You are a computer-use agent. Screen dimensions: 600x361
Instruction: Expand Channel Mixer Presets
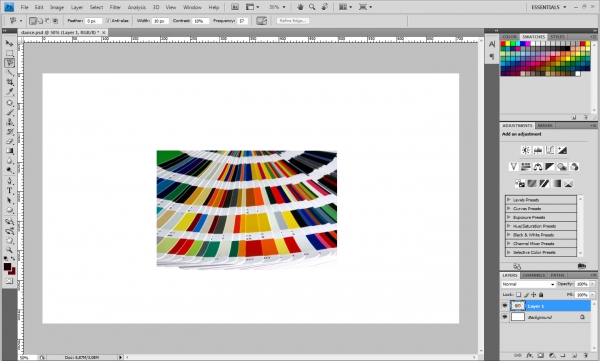tap(509, 243)
